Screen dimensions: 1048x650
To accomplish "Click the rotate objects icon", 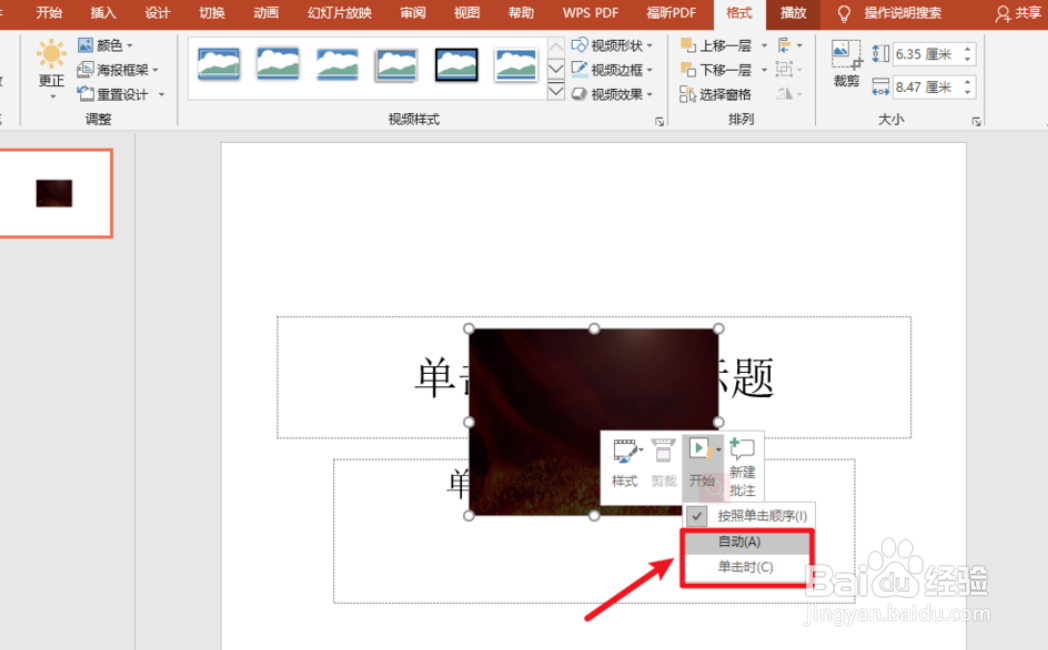I will coord(790,94).
